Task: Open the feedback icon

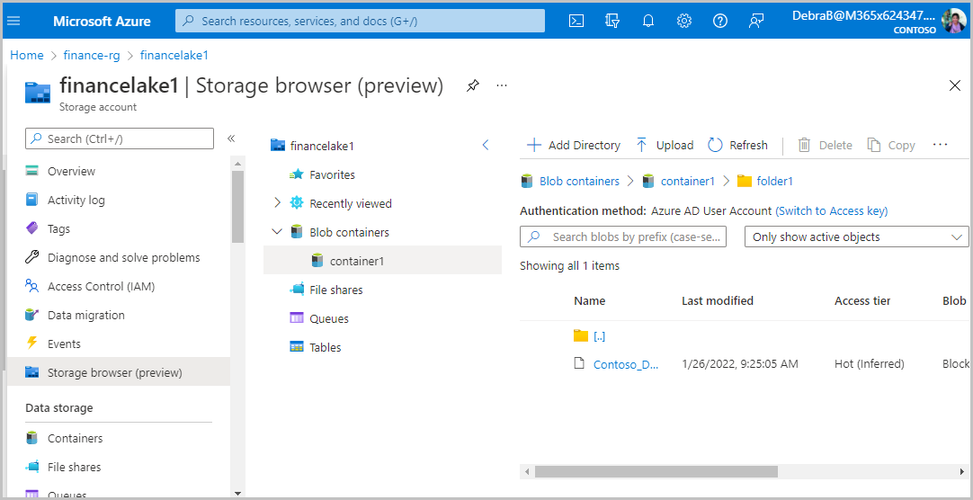Action: point(756,20)
